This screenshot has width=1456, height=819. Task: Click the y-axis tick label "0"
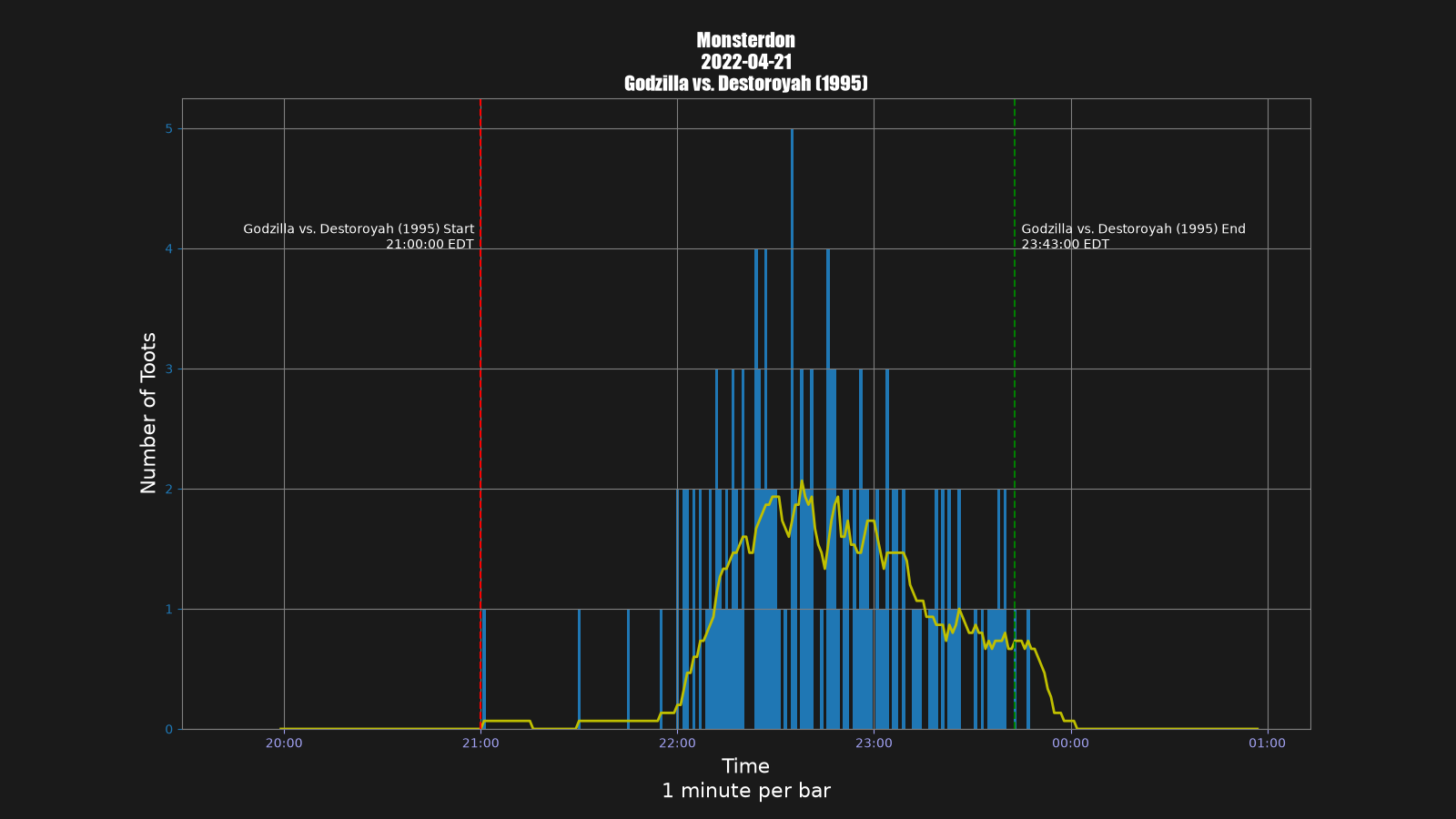[168, 730]
